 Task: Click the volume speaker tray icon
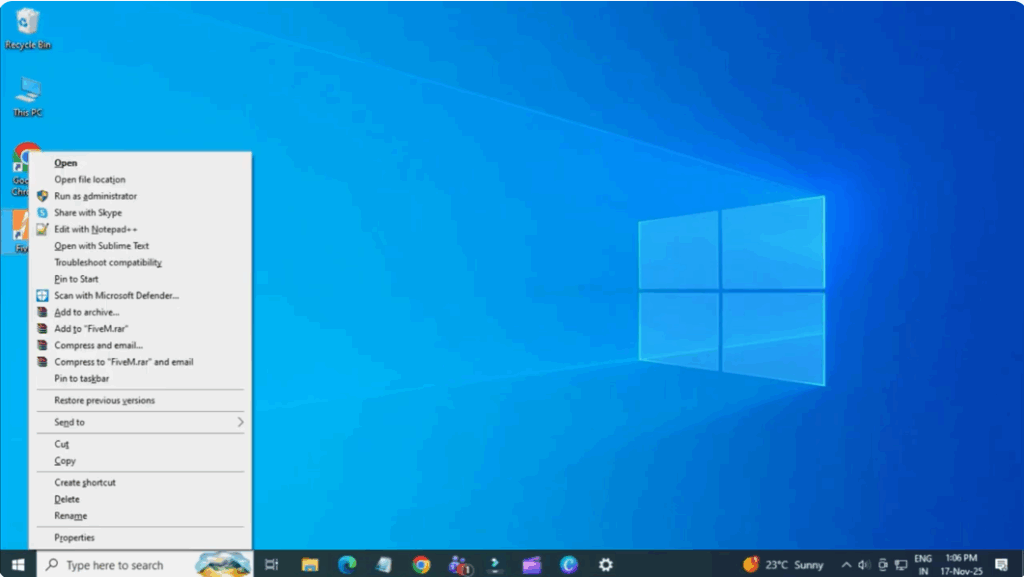(x=864, y=565)
